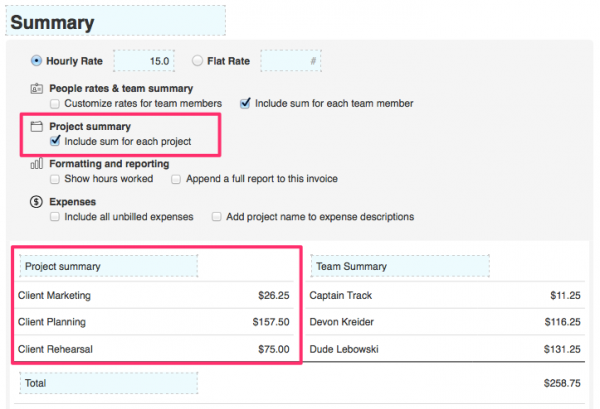
Task: Click the People rates & team summary icon
Action: (x=37, y=89)
